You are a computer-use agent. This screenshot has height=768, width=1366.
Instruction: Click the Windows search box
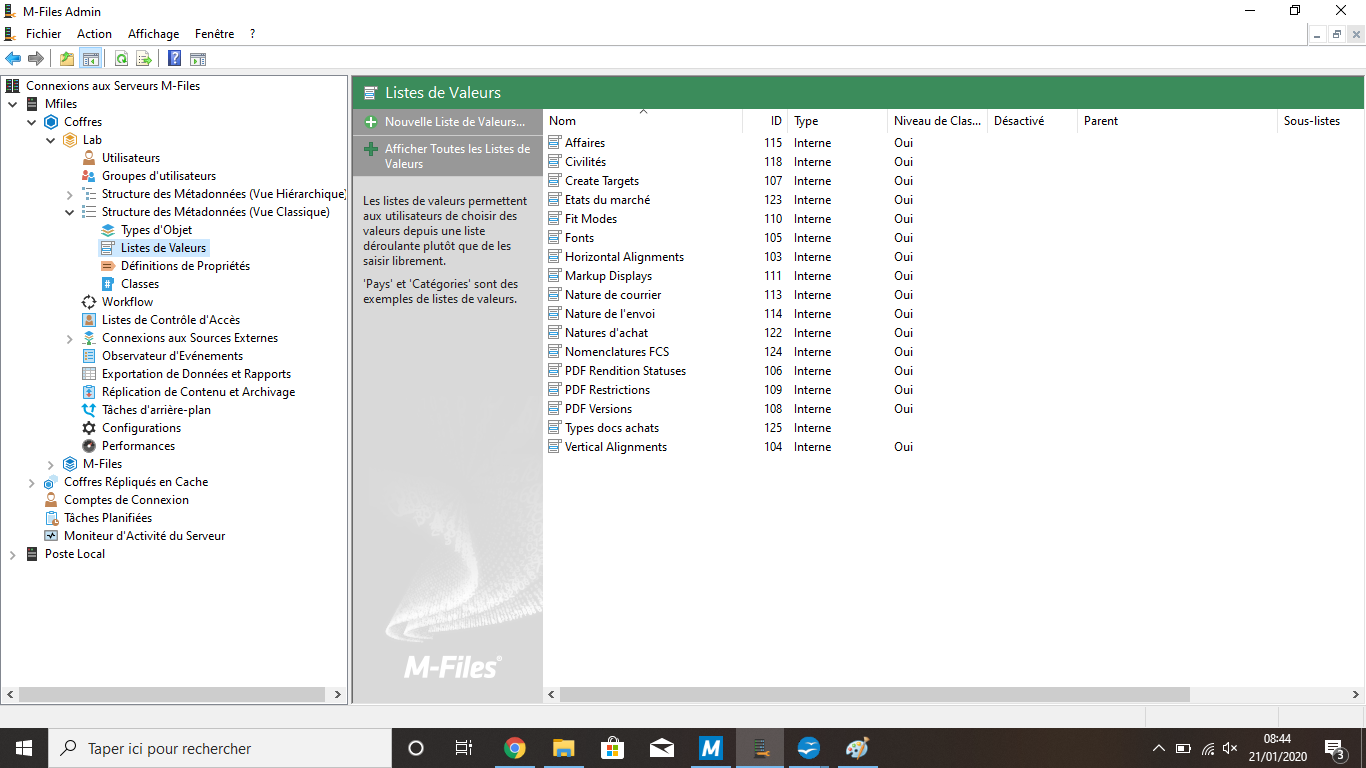pos(219,748)
